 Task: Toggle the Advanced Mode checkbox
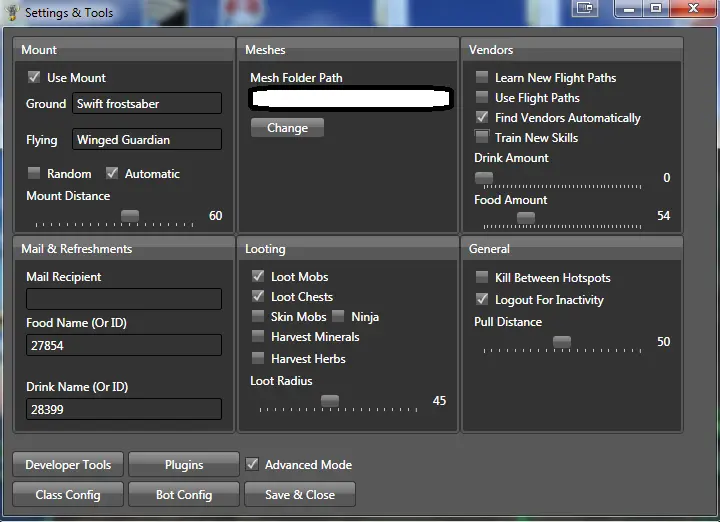click(x=252, y=464)
